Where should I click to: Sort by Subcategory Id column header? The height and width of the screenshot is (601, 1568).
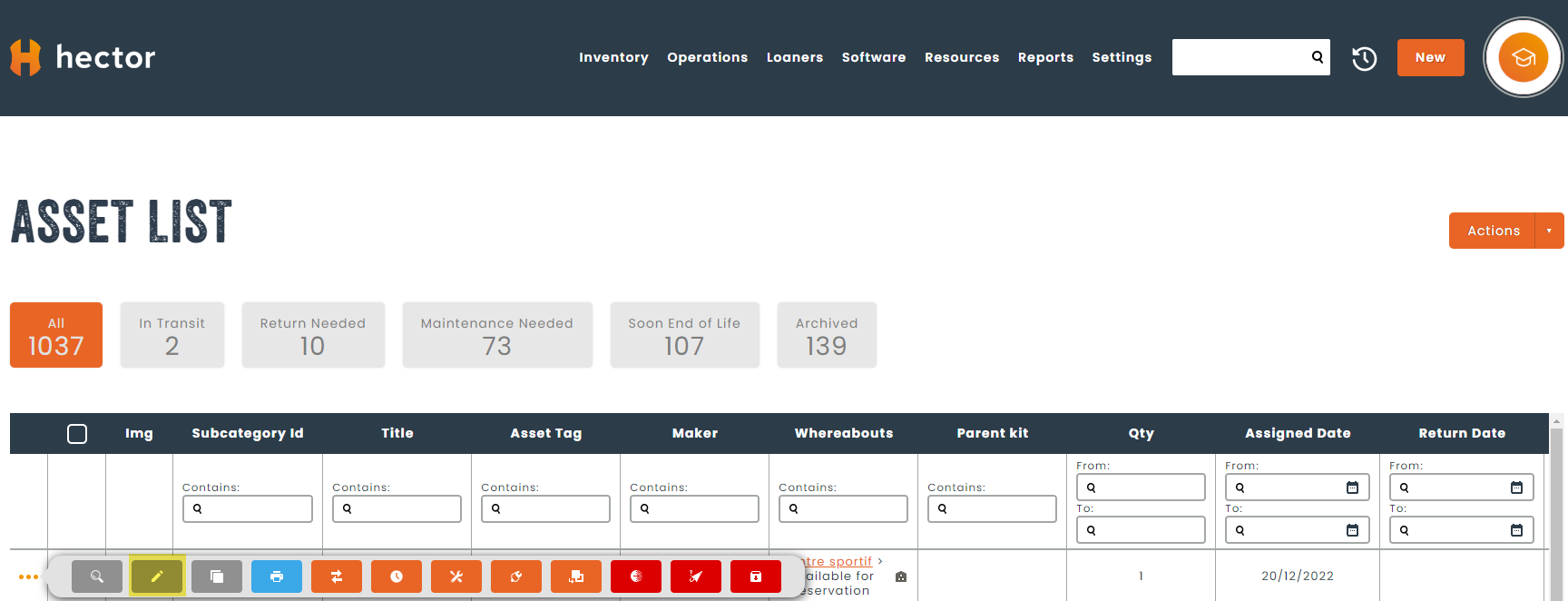pos(248,433)
